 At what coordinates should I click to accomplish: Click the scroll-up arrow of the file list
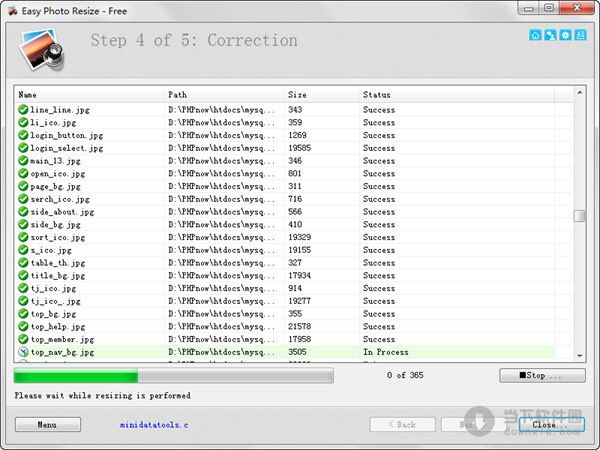point(579,94)
